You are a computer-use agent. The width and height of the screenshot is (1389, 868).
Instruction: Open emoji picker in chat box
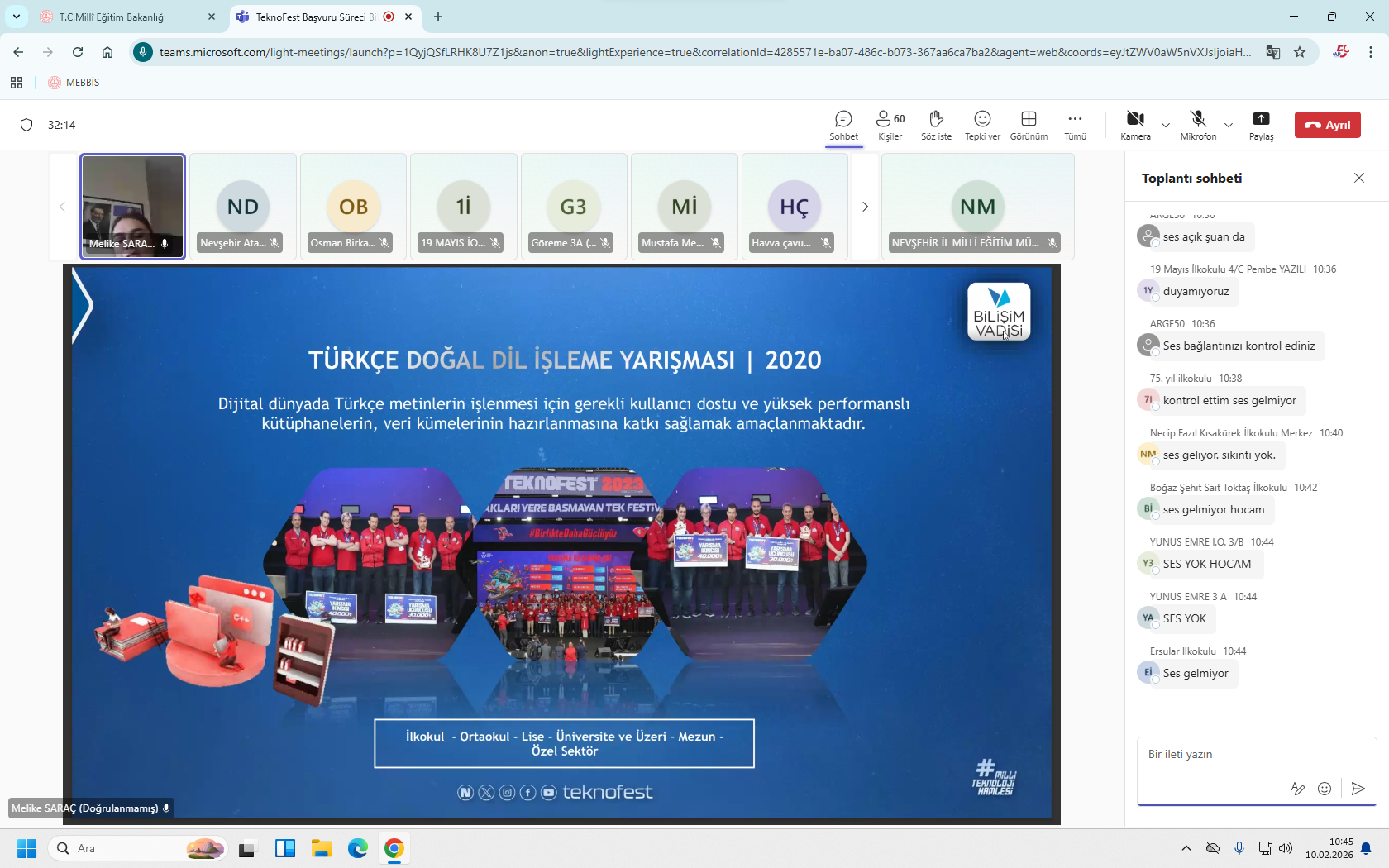1325,789
